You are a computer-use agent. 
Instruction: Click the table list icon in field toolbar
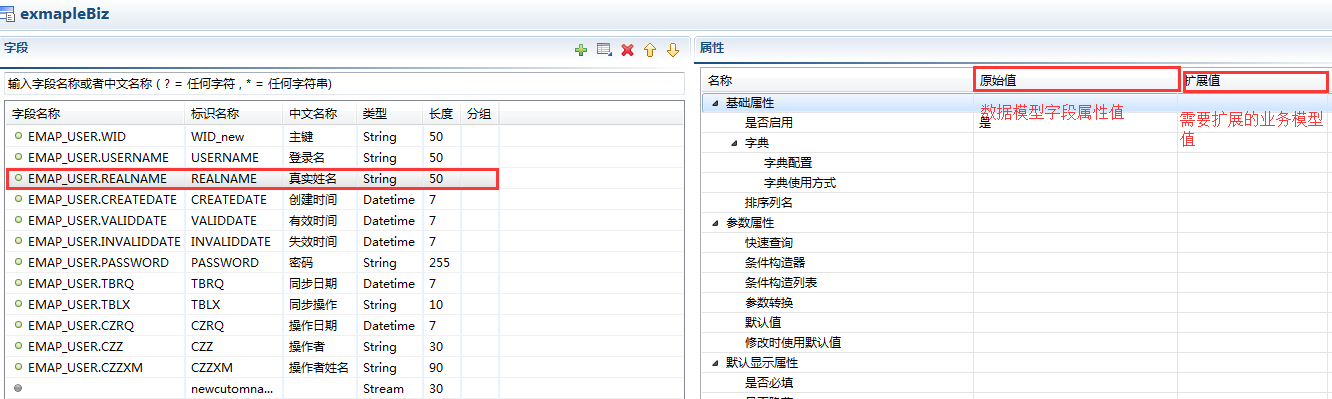coord(604,49)
